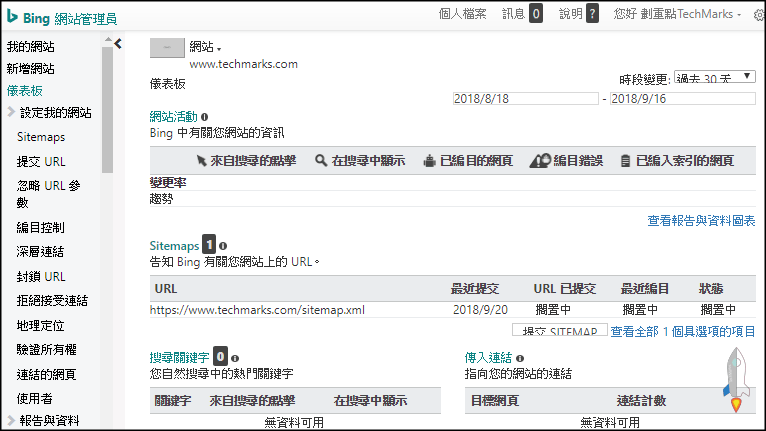Click the info icon next to 搜尋關鍵字
This screenshot has height=431, width=766.
234,358
